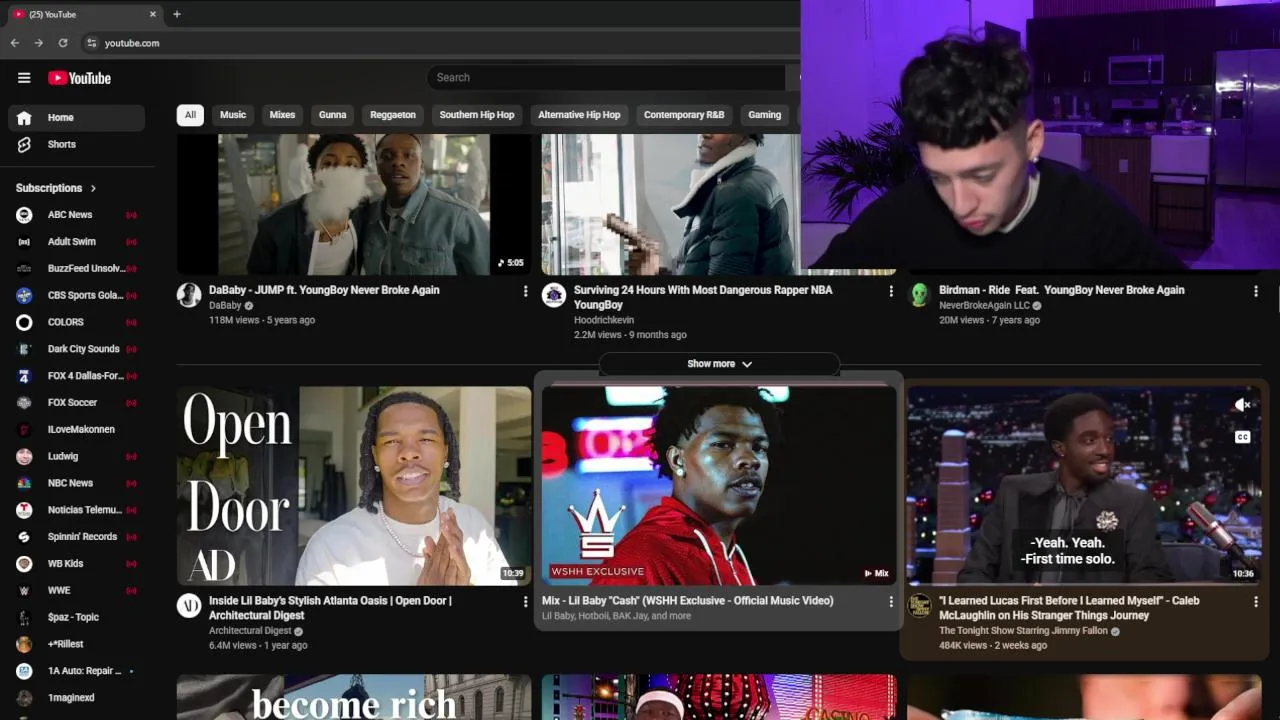Open CBS Sports Golazo subscription
Screen dimensions: 1280x720
pos(76,295)
